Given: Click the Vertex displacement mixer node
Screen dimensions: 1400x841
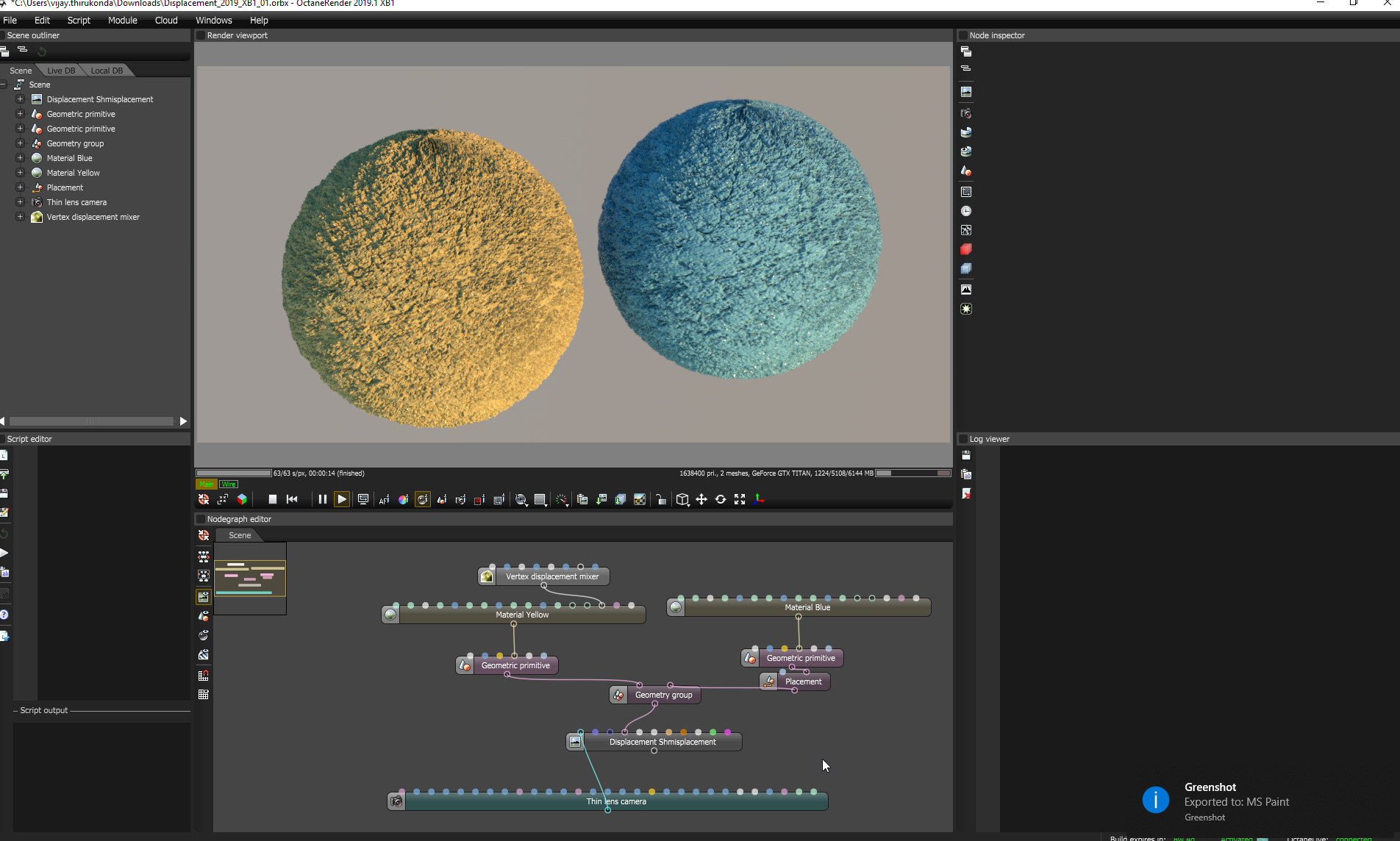Looking at the screenshot, I should coord(544,576).
